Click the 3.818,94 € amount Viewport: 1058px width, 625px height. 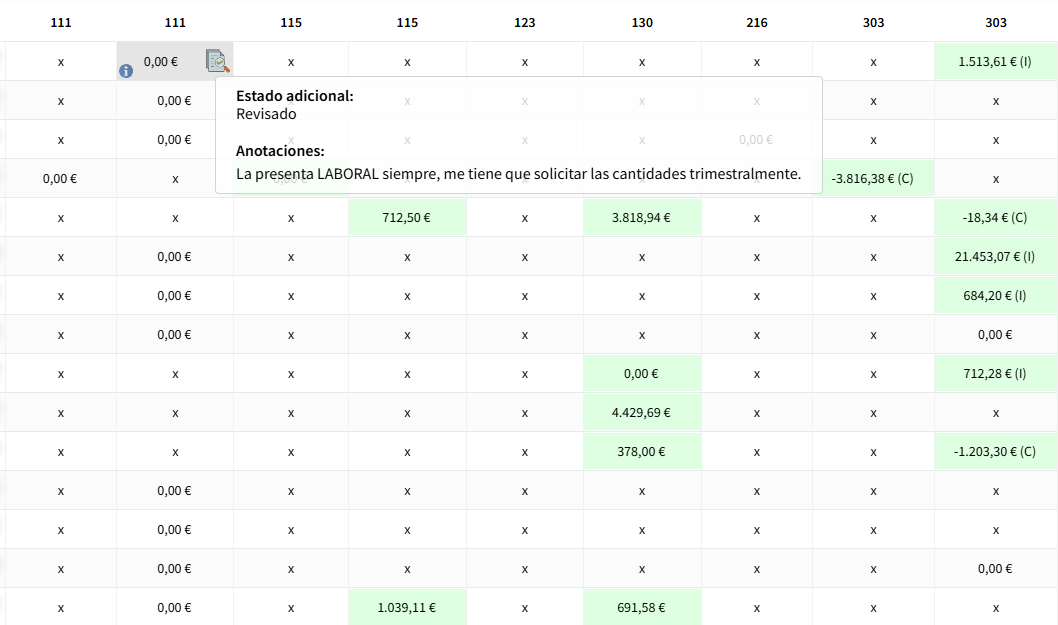click(641, 217)
